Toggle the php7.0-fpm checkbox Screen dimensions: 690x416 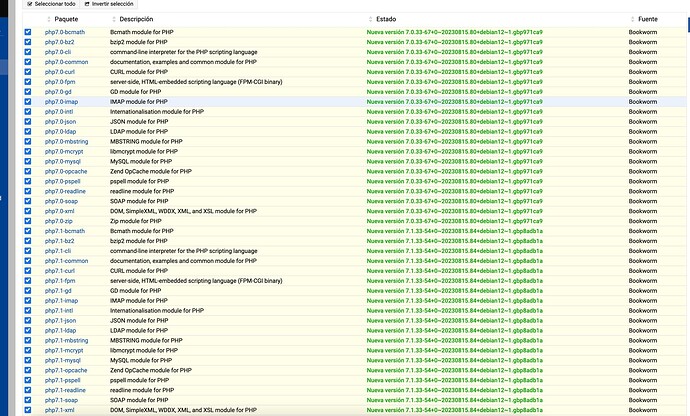point(28,81)
